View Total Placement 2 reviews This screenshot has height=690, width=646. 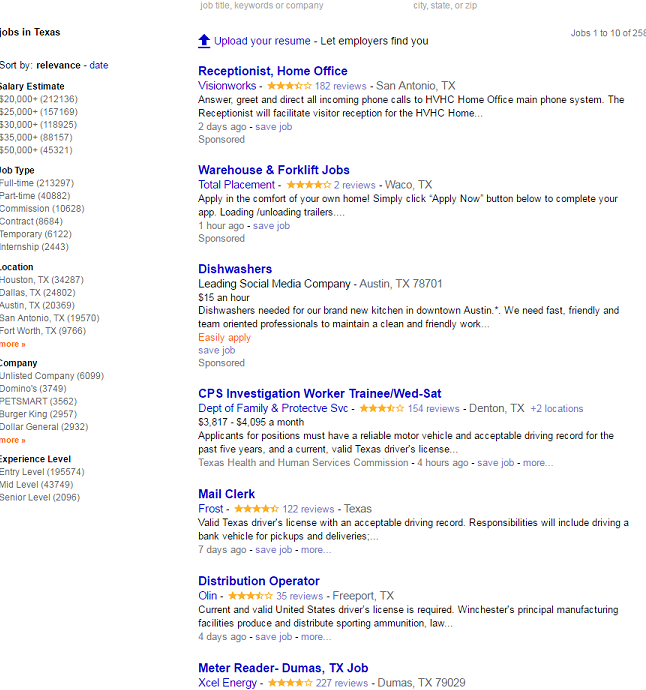355,185
